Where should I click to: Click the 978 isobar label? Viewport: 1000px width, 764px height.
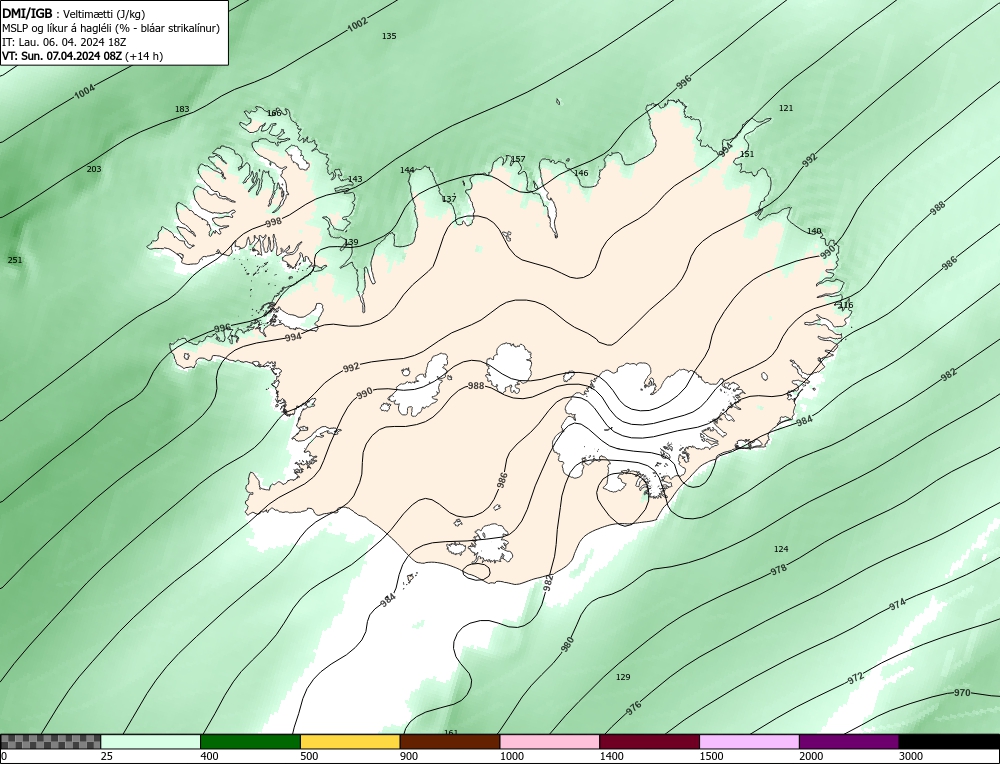[778, 569]
